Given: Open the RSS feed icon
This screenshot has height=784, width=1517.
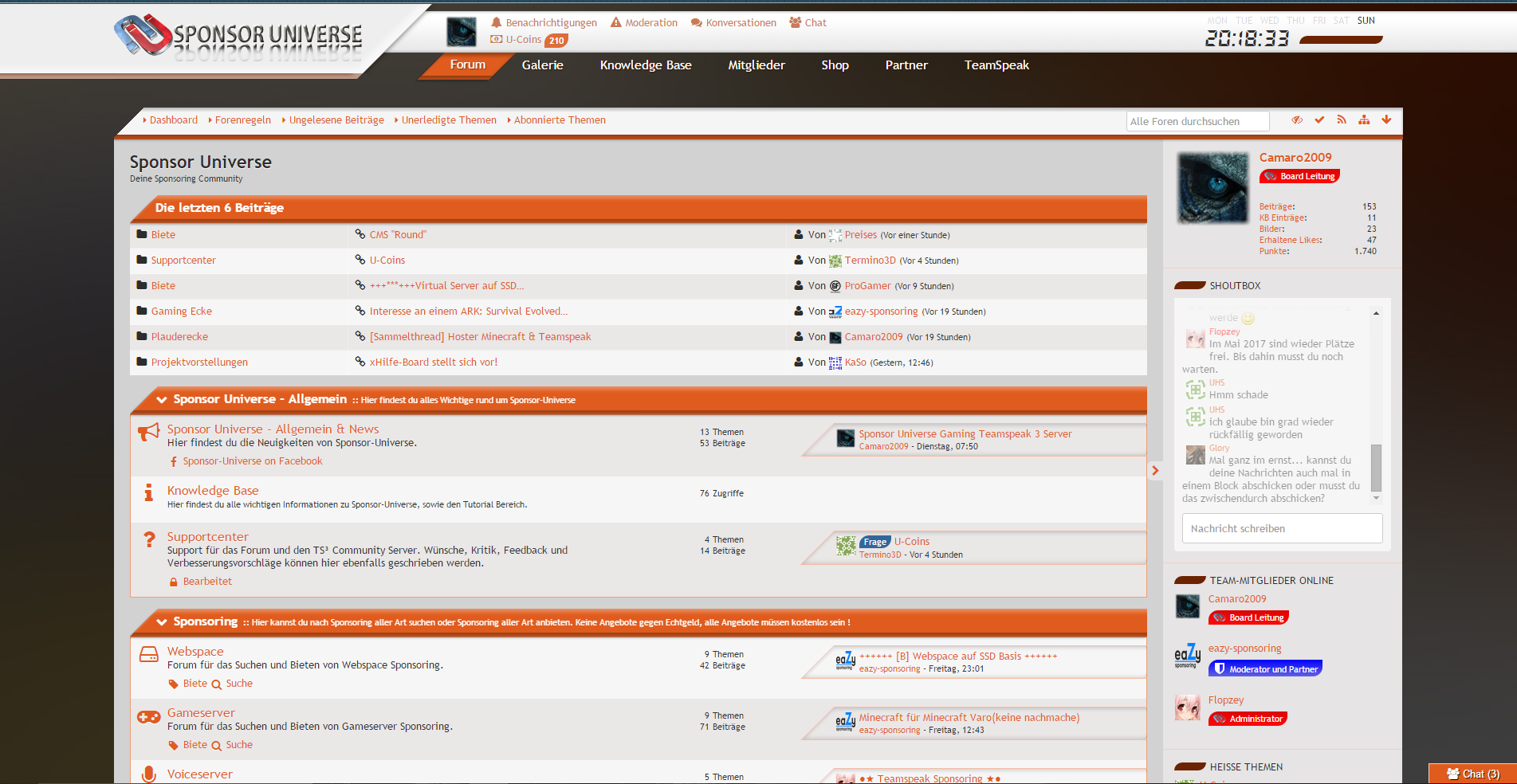Looking at the screenshot, I should pos(1342,120).
